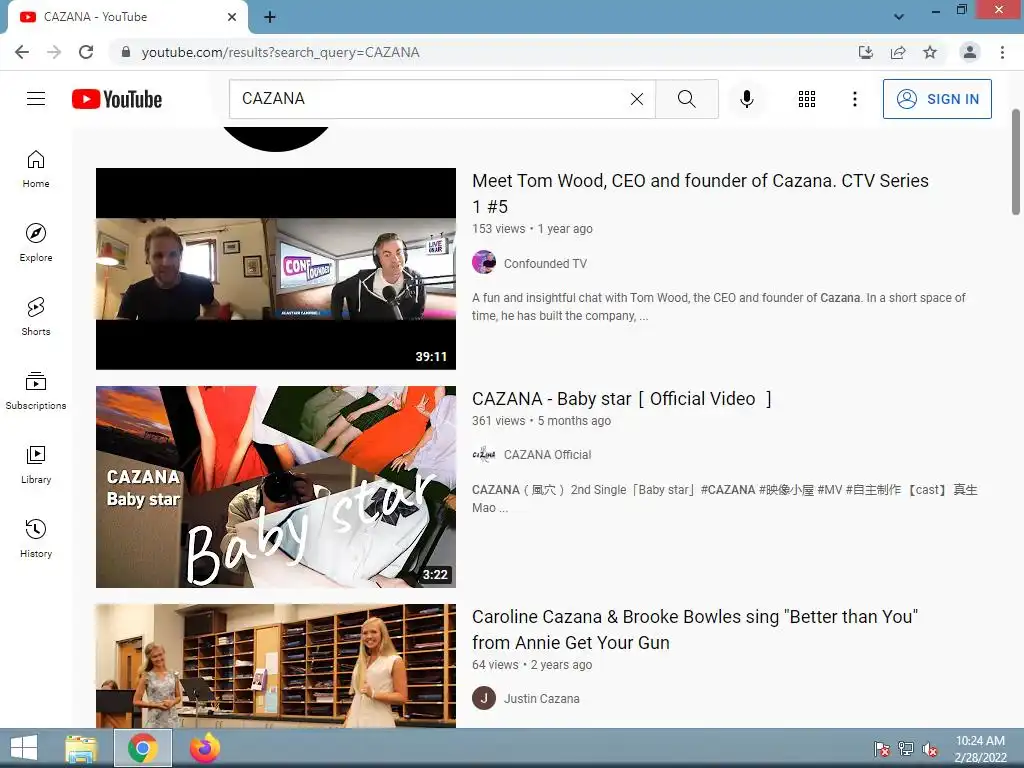This screenshot has height=768, width=1024.
Task: Open Subscriptions in the sidebar
Action: tap(36, 391)
